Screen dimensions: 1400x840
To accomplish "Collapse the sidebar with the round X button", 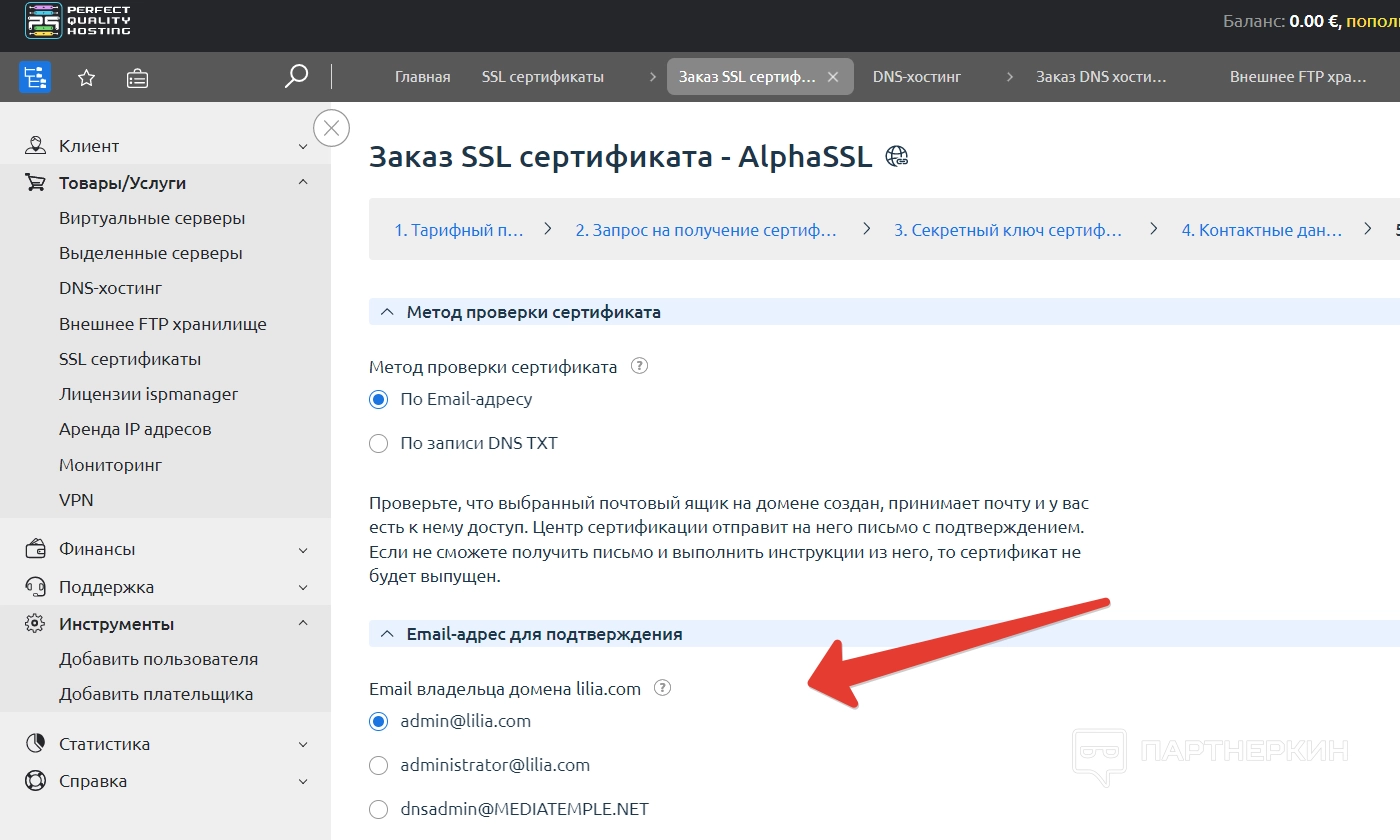I will (332, 128).
